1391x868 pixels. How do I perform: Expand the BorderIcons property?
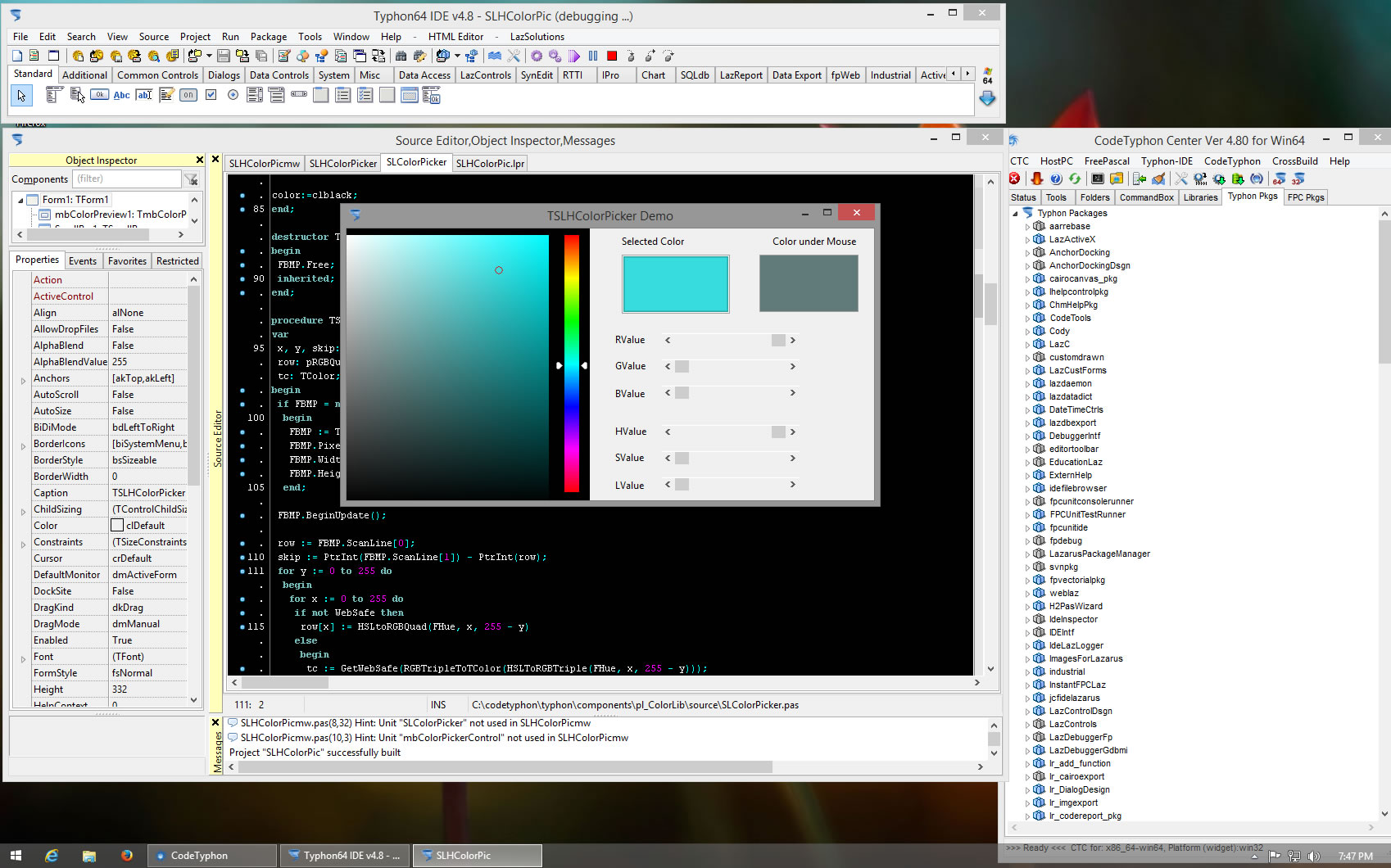coord(23,445)
